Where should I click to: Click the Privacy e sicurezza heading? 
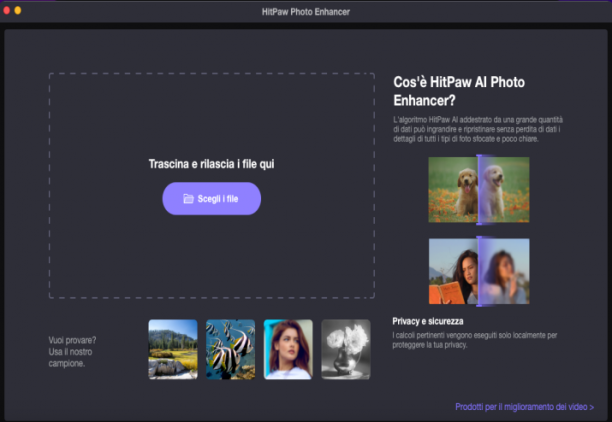click(x=428, y=321)
